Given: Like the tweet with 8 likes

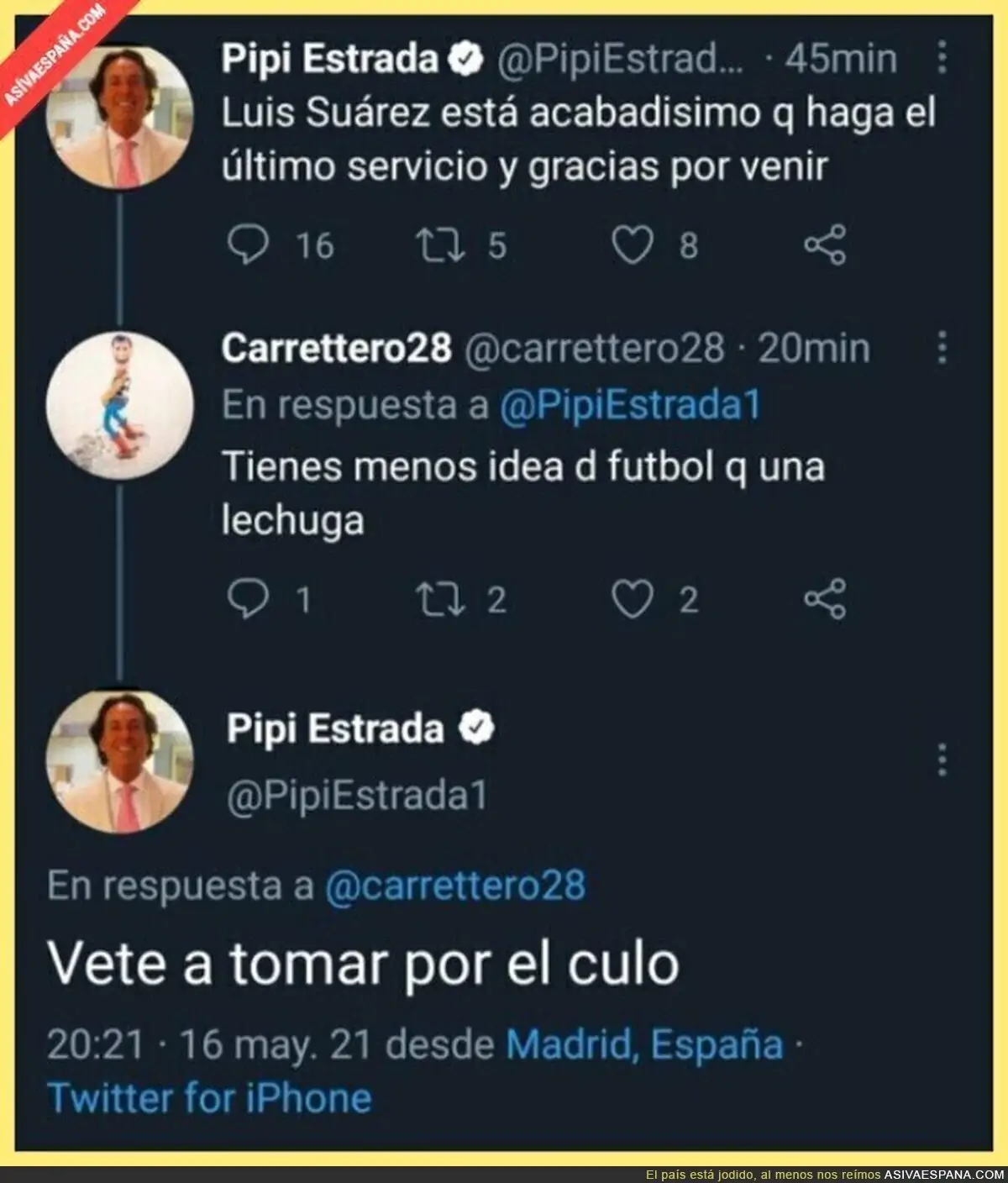Looking at the screenshot, I should [x=632, y=245].
